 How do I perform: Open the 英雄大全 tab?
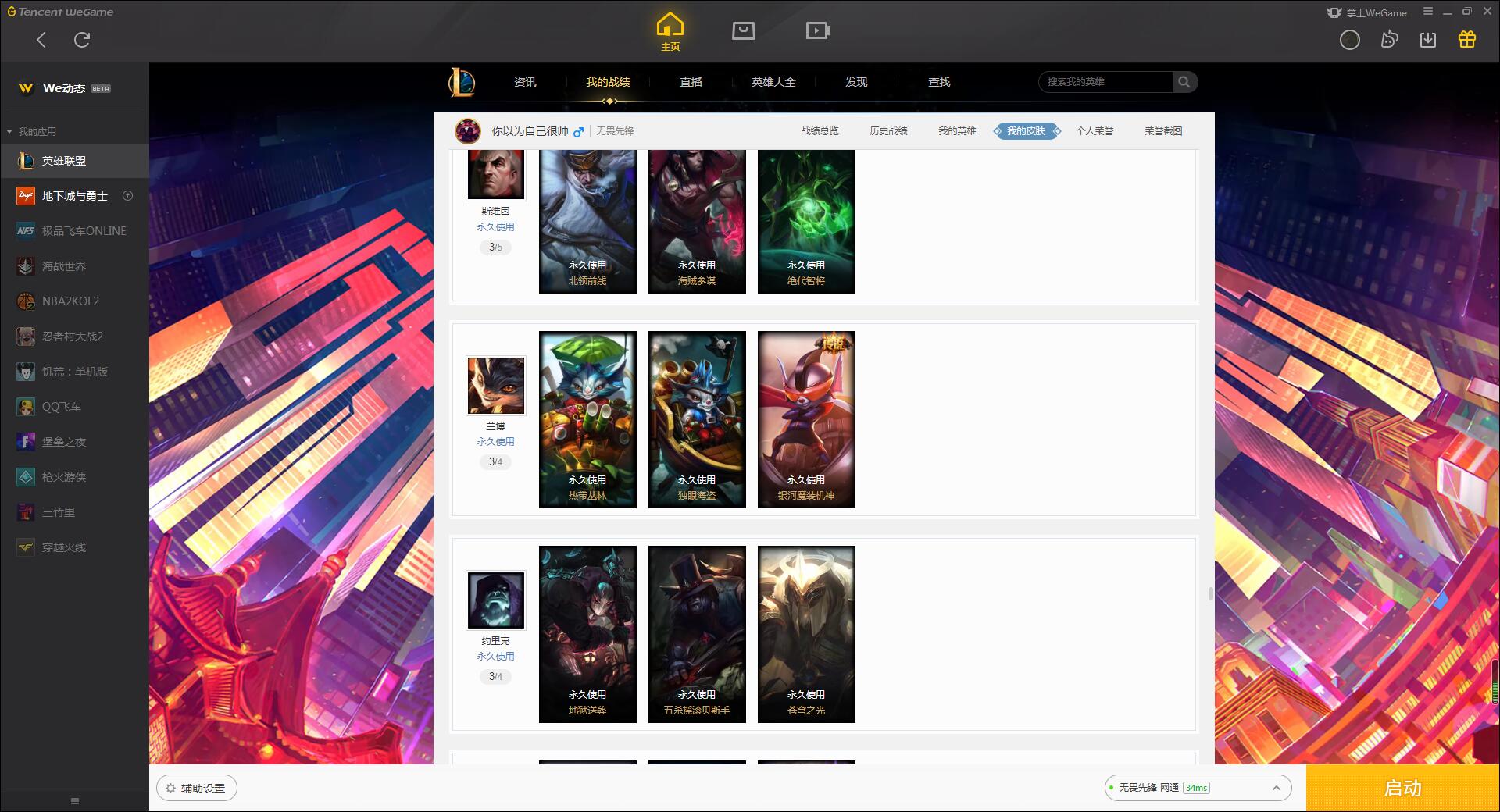coord(773,82)
